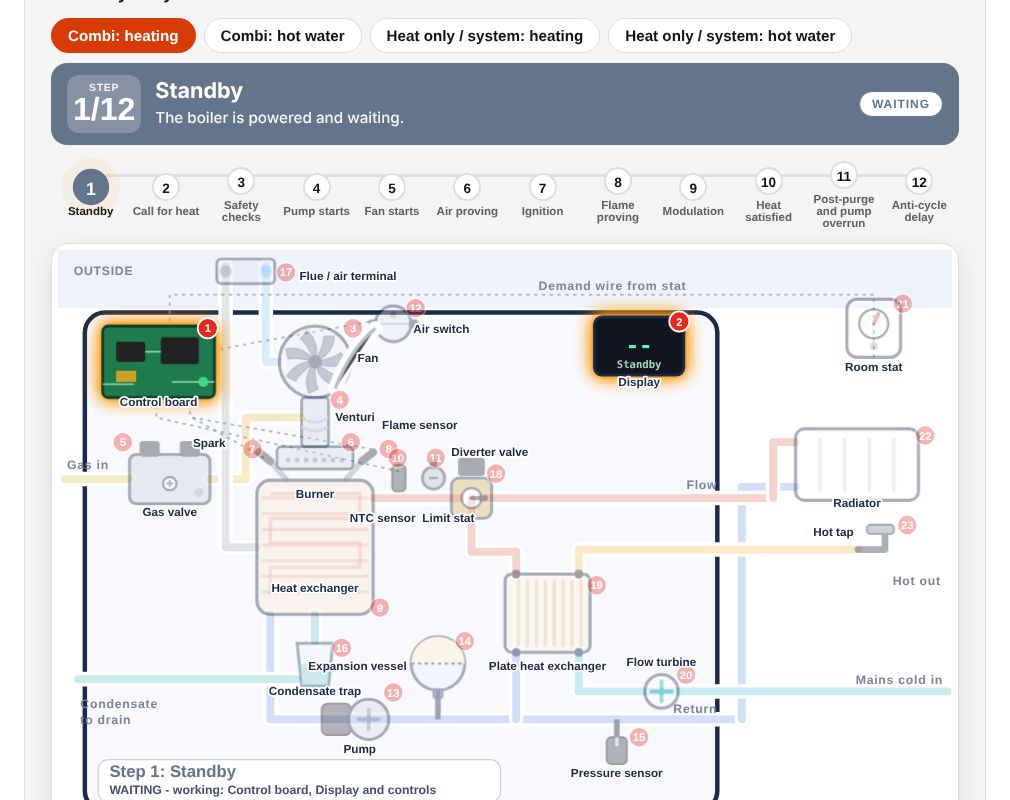This screenshot has height=800, width=1010.
Task: Click numbered marker 2 on Display
Action: [x=679, y=321]
